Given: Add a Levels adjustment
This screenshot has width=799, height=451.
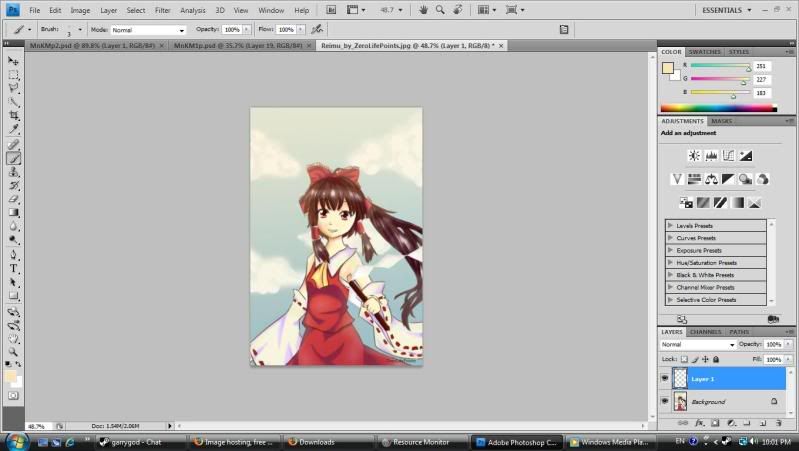Looking at the screenshot, I should click(711, 156).
